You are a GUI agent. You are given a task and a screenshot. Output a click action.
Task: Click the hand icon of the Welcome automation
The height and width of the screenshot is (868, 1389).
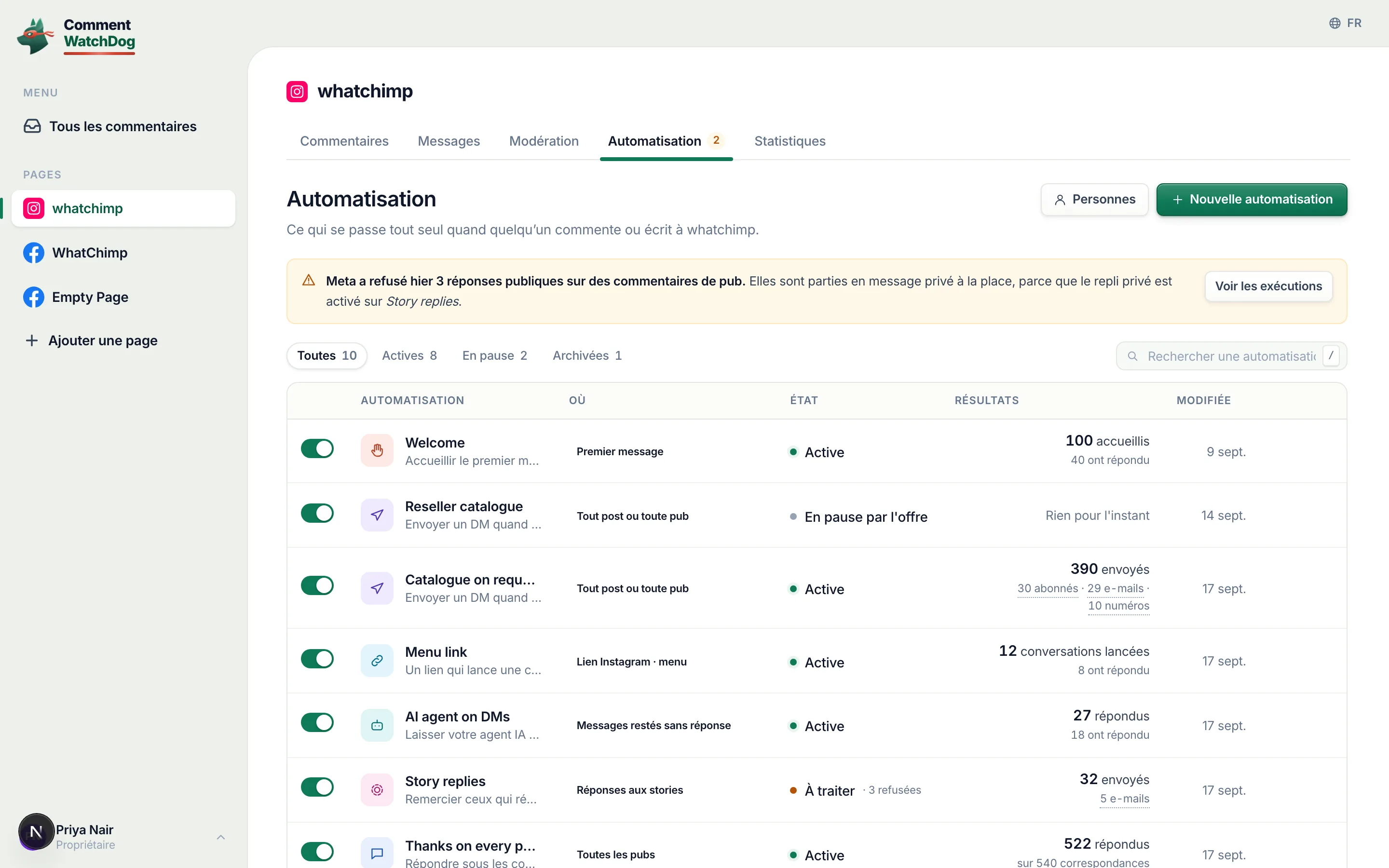click(x=377, y=451)
